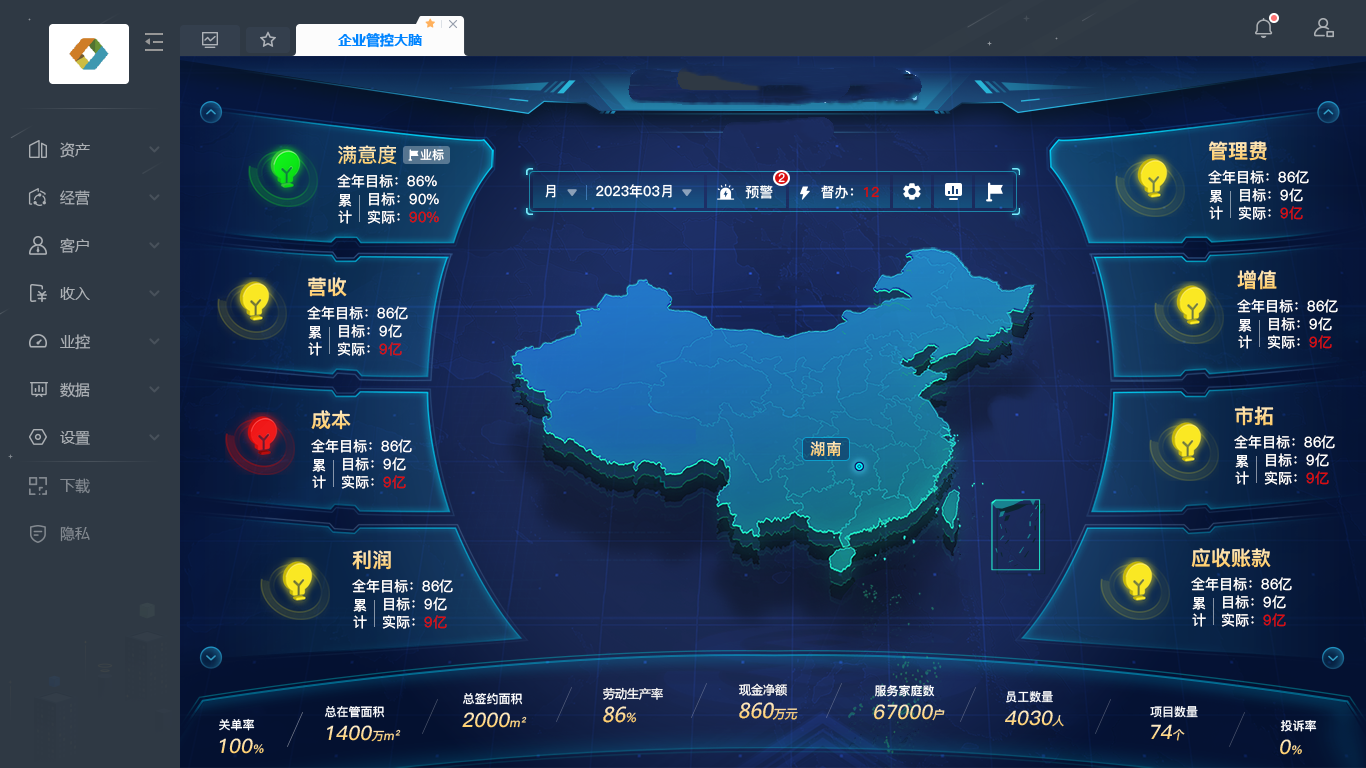
Task: Expand the 业控 menu chevron
Action: pyautogui.click(x=154, y=341)
